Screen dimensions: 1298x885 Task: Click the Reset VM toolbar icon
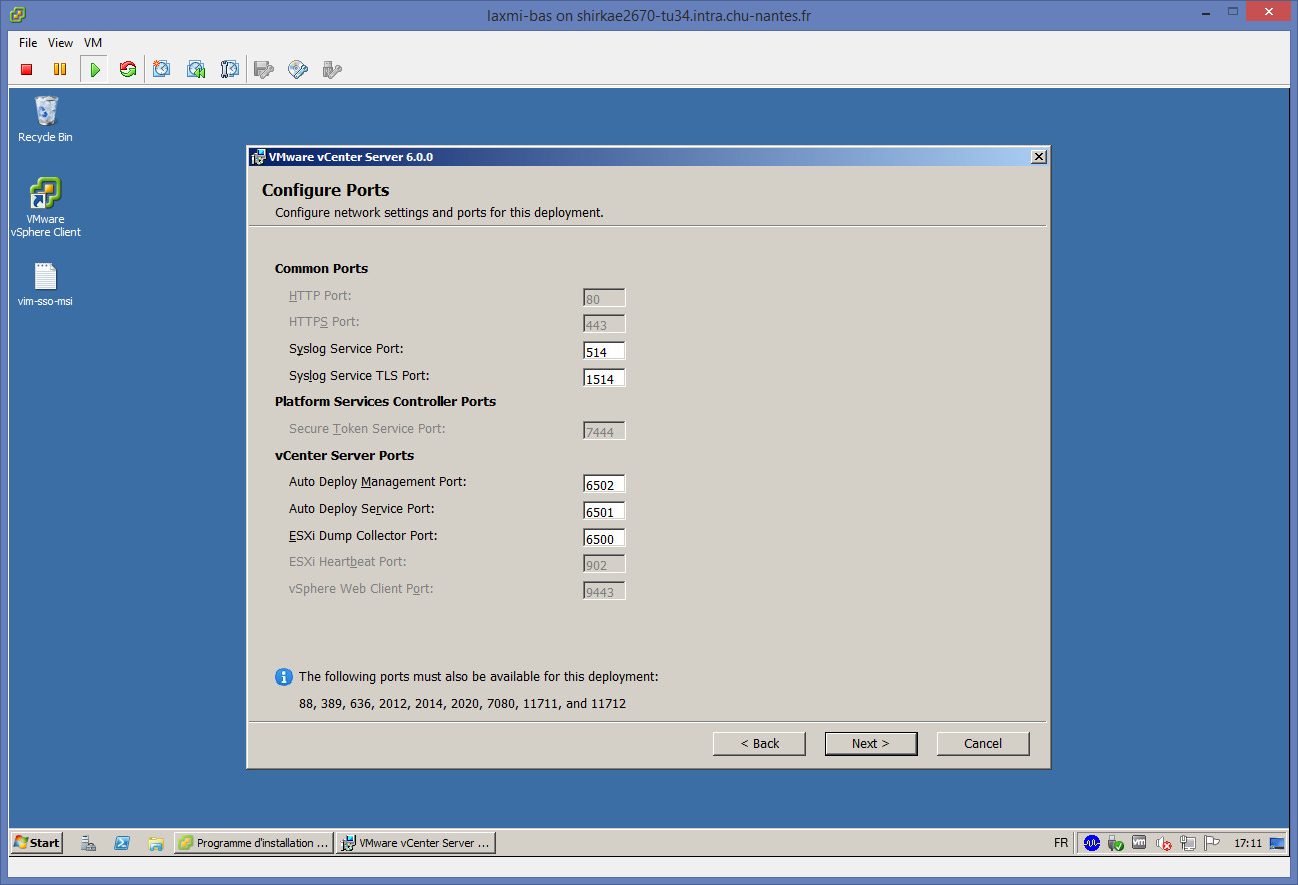tap(127, 70)
